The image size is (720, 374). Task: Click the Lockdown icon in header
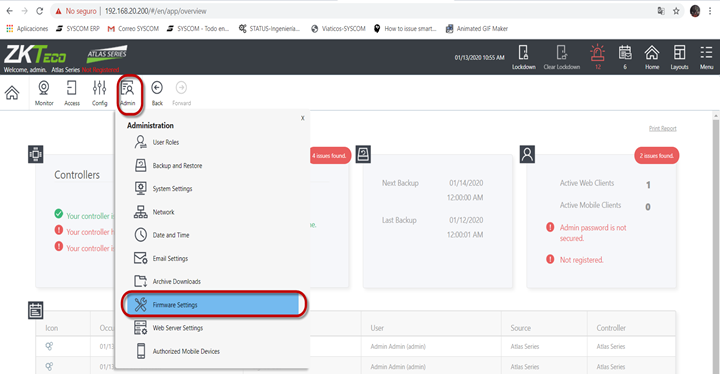[523, 53]
